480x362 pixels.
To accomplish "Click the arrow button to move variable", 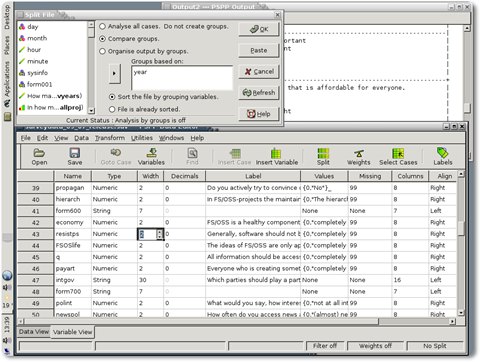I will tap(114, 73).
